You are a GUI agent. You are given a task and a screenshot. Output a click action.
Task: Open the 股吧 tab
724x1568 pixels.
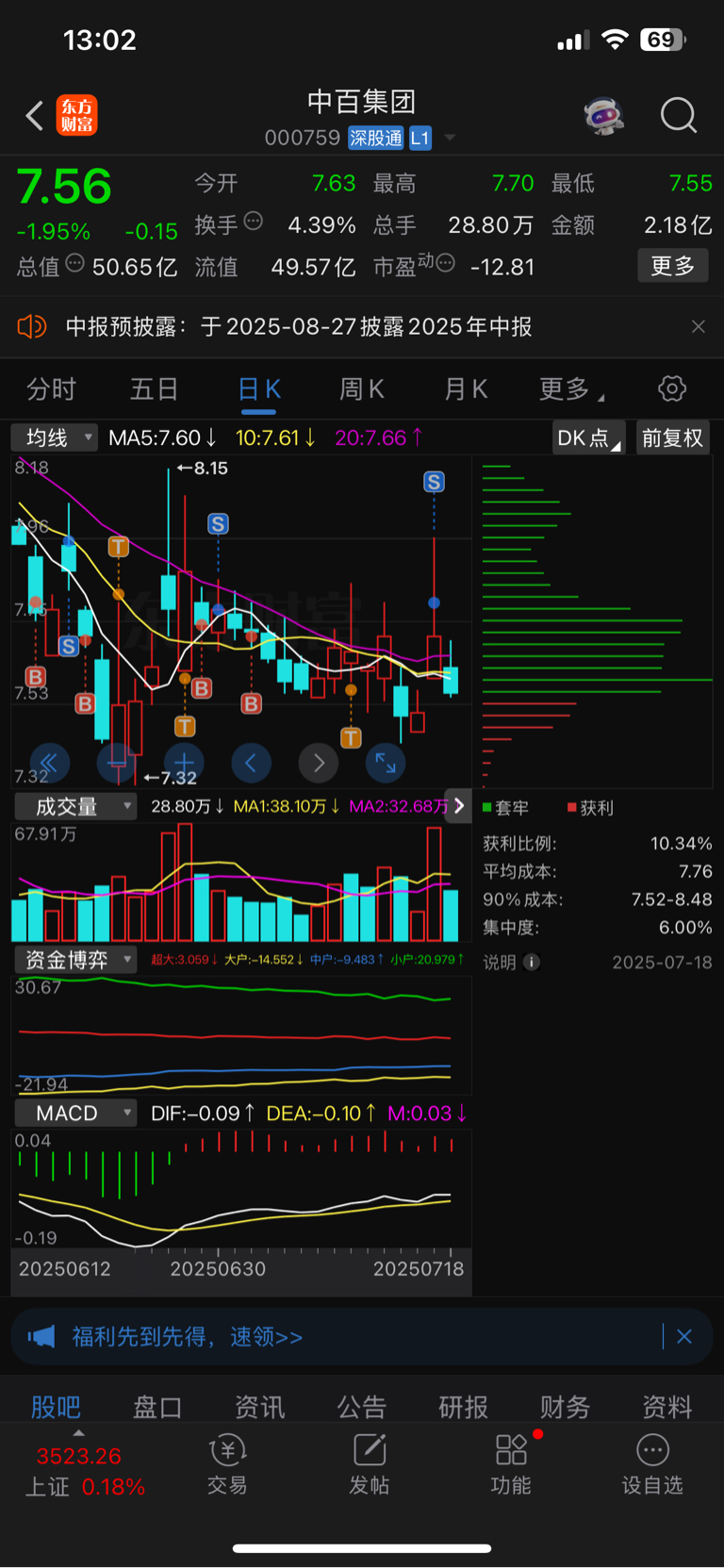(56, 1407)
